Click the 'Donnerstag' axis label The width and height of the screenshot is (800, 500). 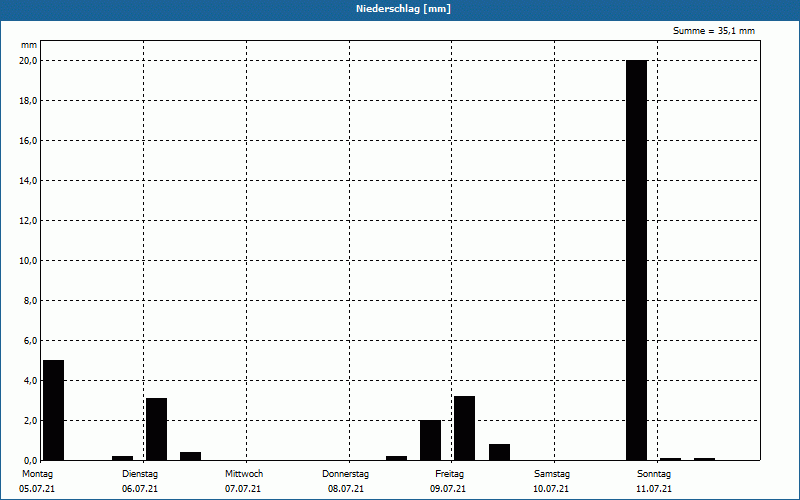pyautogui.click(x=345, y=474)
